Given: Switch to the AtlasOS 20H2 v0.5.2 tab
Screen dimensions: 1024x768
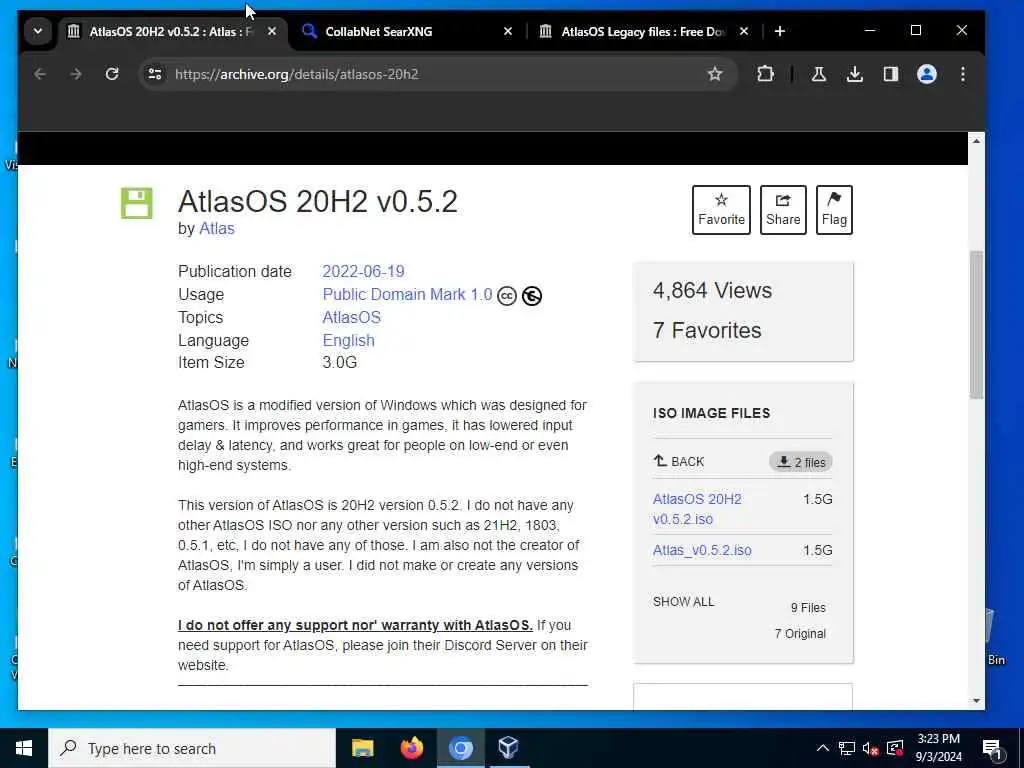Looking at the screenshot, I should coord(172,31).
